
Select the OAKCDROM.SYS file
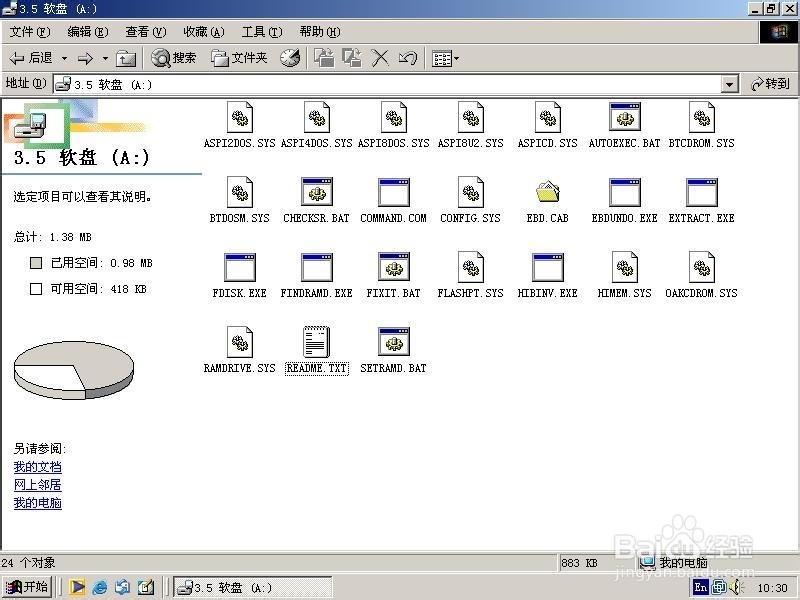pos(702,267)
